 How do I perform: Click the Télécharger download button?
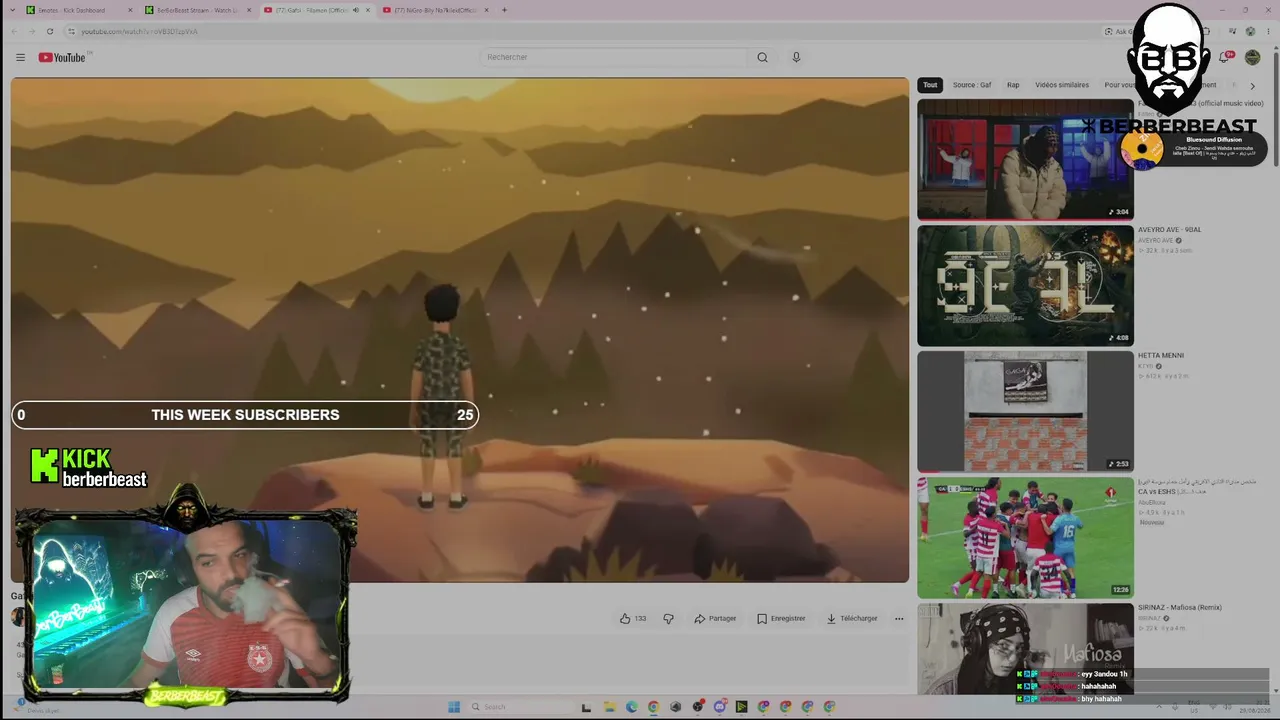click(x=852, y=618)
